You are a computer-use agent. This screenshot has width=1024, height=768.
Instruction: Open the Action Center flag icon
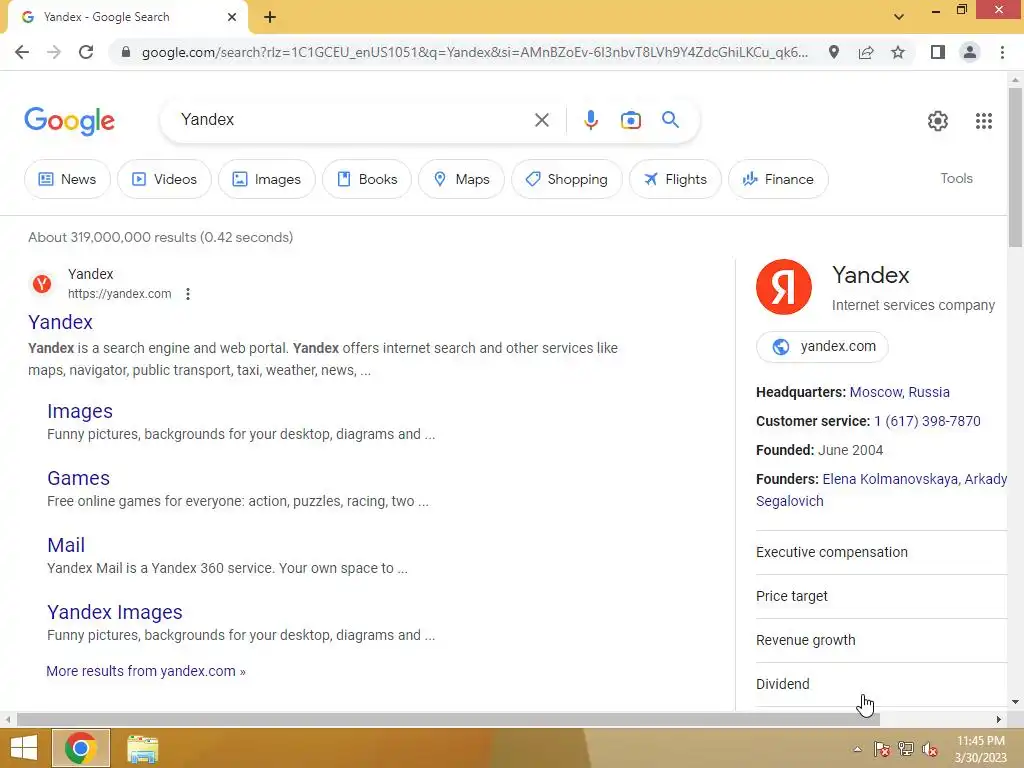(882, 749)
